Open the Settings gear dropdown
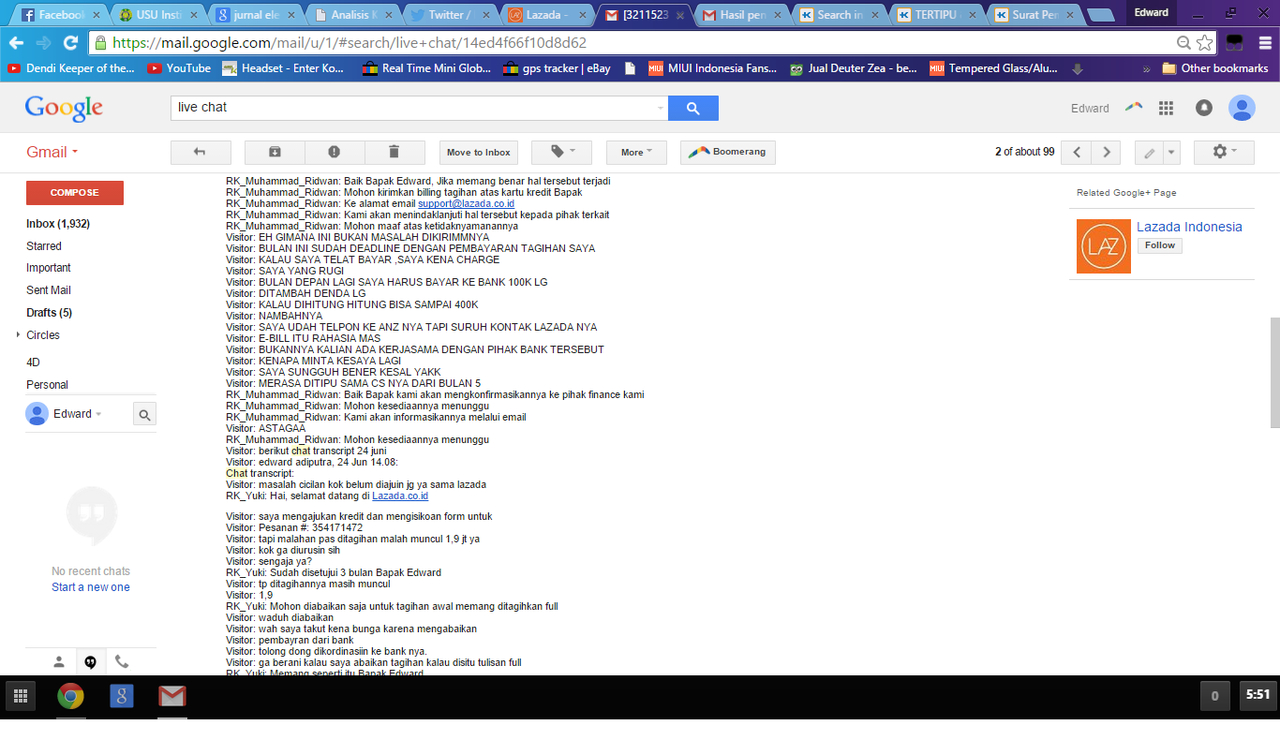 [1224, 152]
